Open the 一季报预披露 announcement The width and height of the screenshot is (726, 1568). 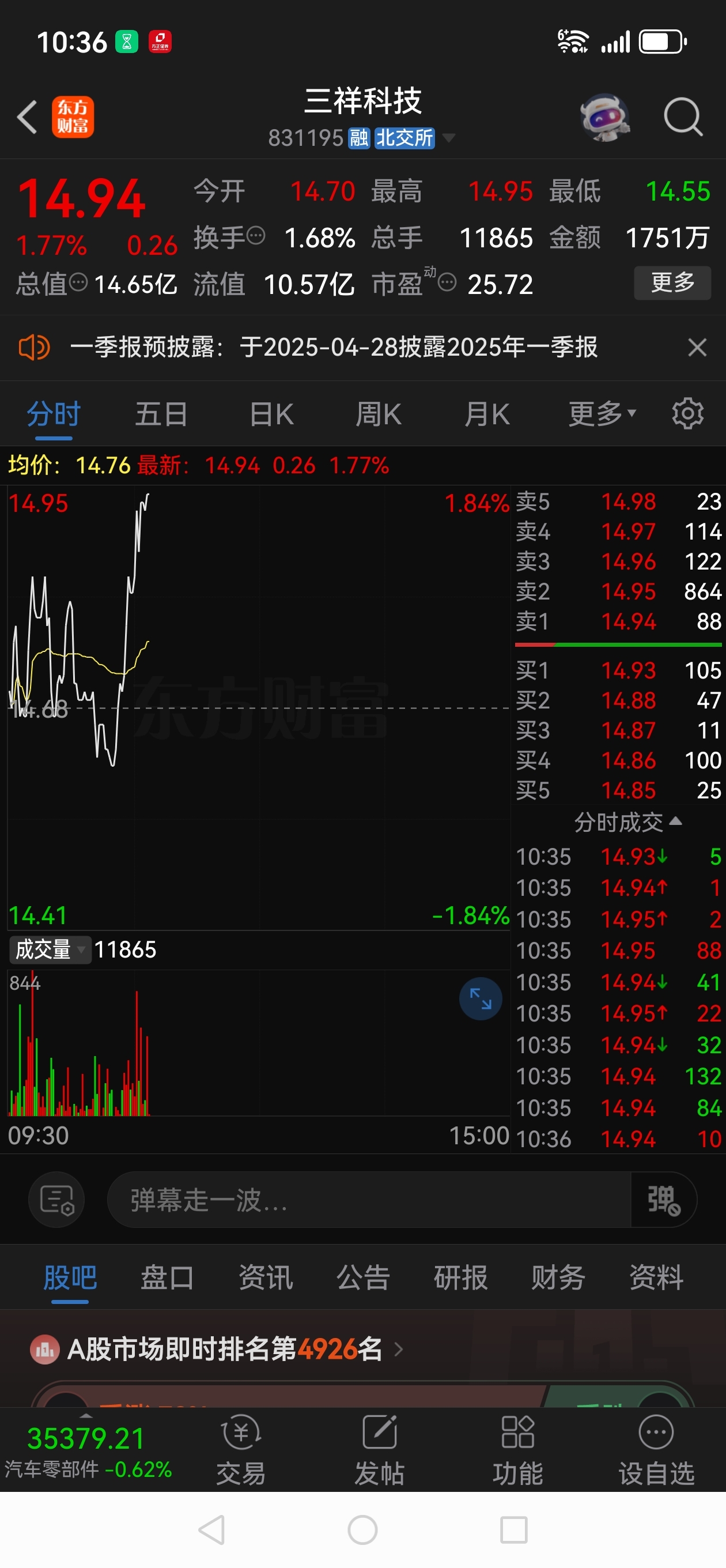coord(334,348)
